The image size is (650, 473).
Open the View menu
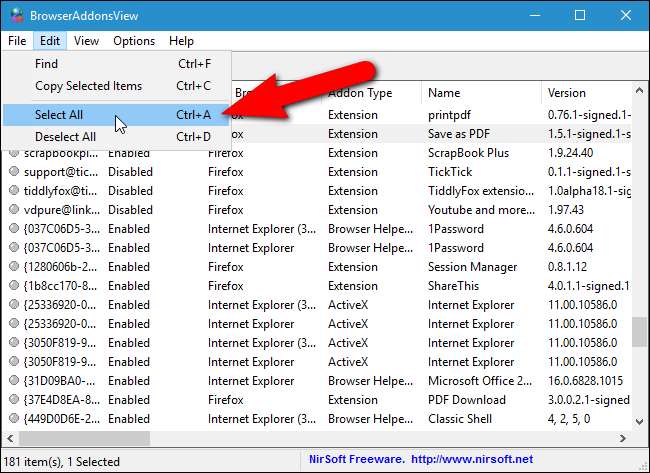(86, 41)
